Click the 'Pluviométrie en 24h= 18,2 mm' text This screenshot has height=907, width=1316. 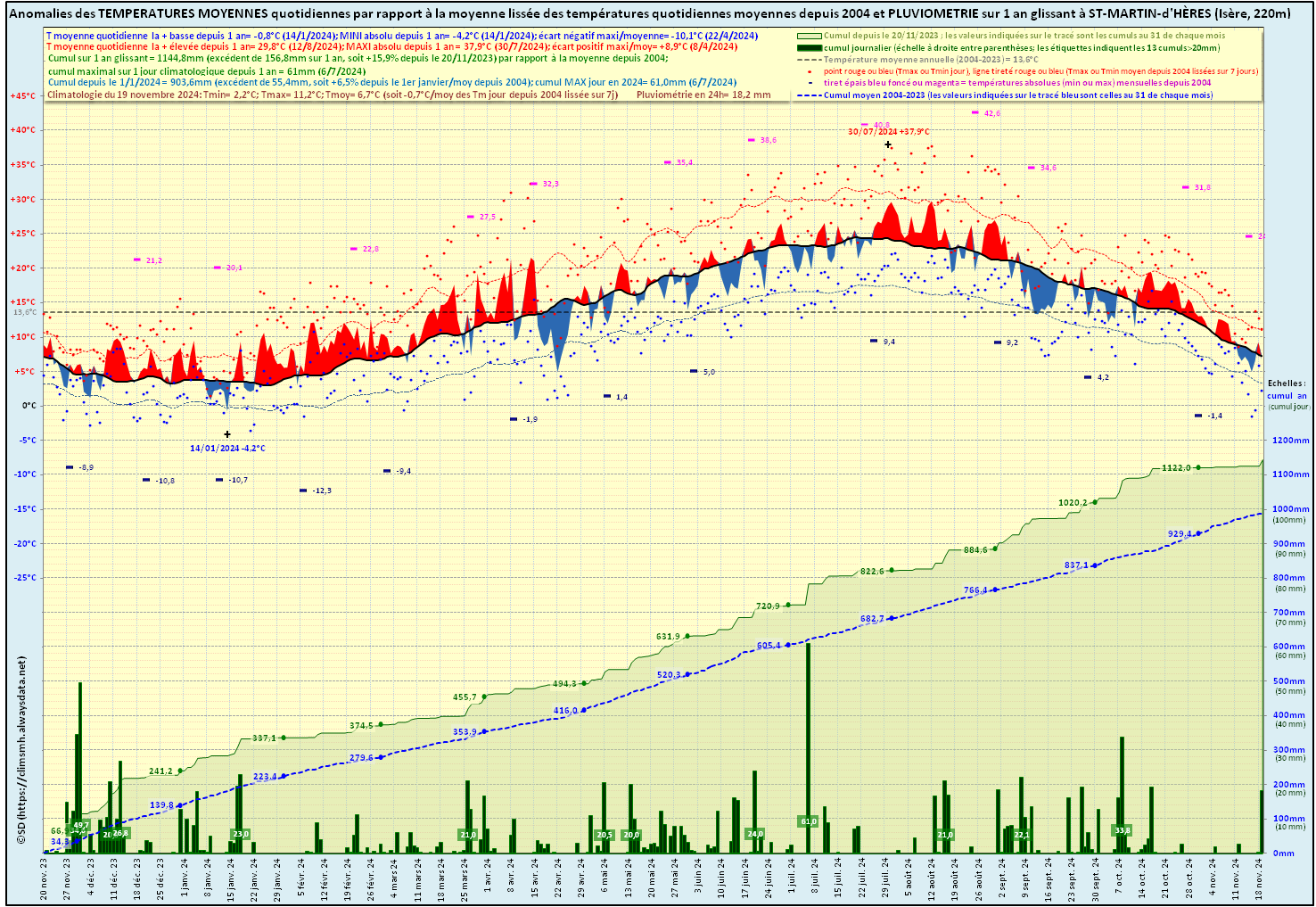point(704,94)
